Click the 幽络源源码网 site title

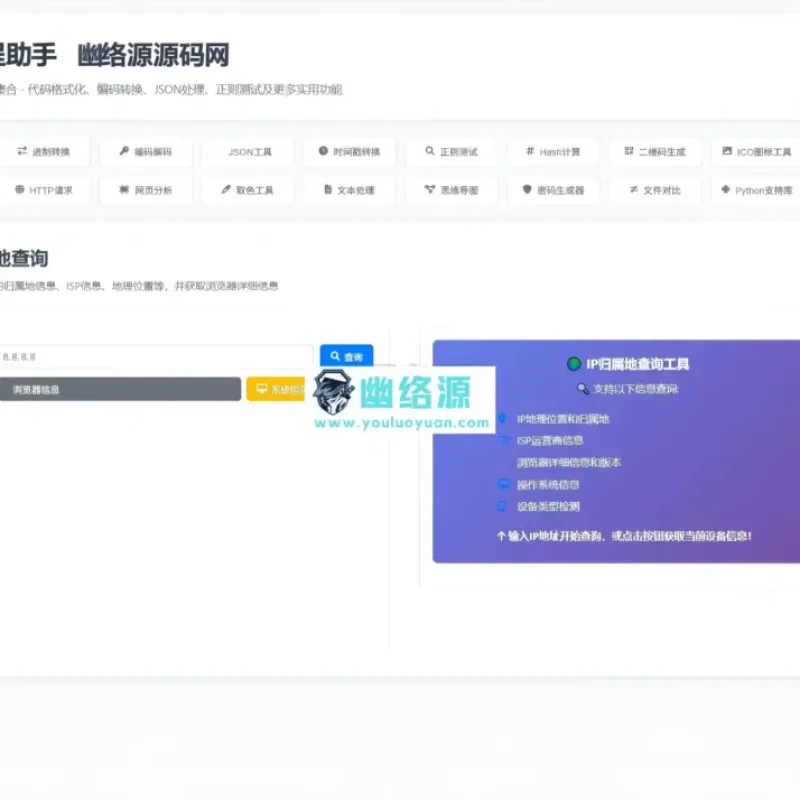154,55
